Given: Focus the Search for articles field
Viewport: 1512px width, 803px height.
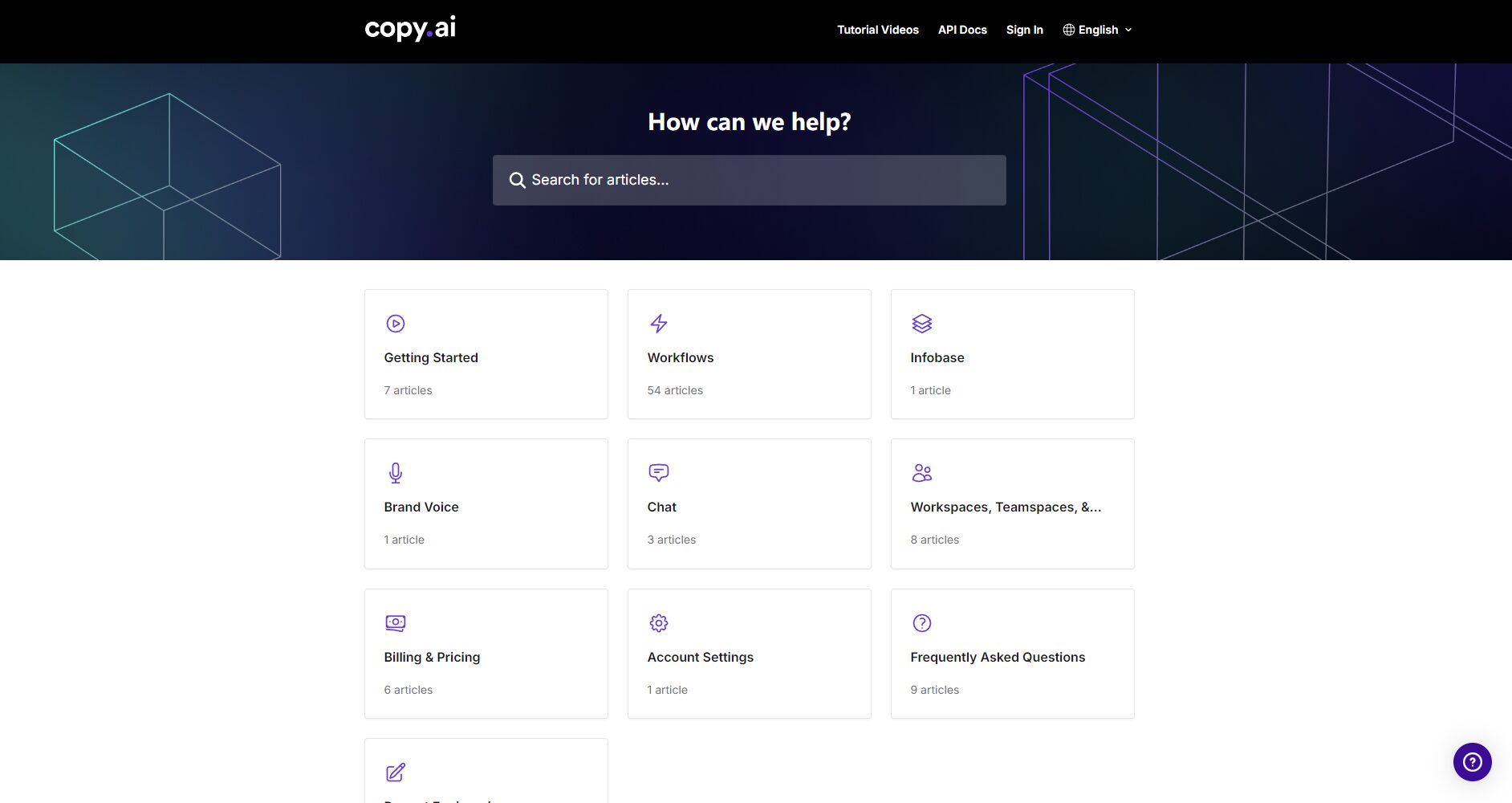Looking at the screenshot, I should tap(749, 180).
